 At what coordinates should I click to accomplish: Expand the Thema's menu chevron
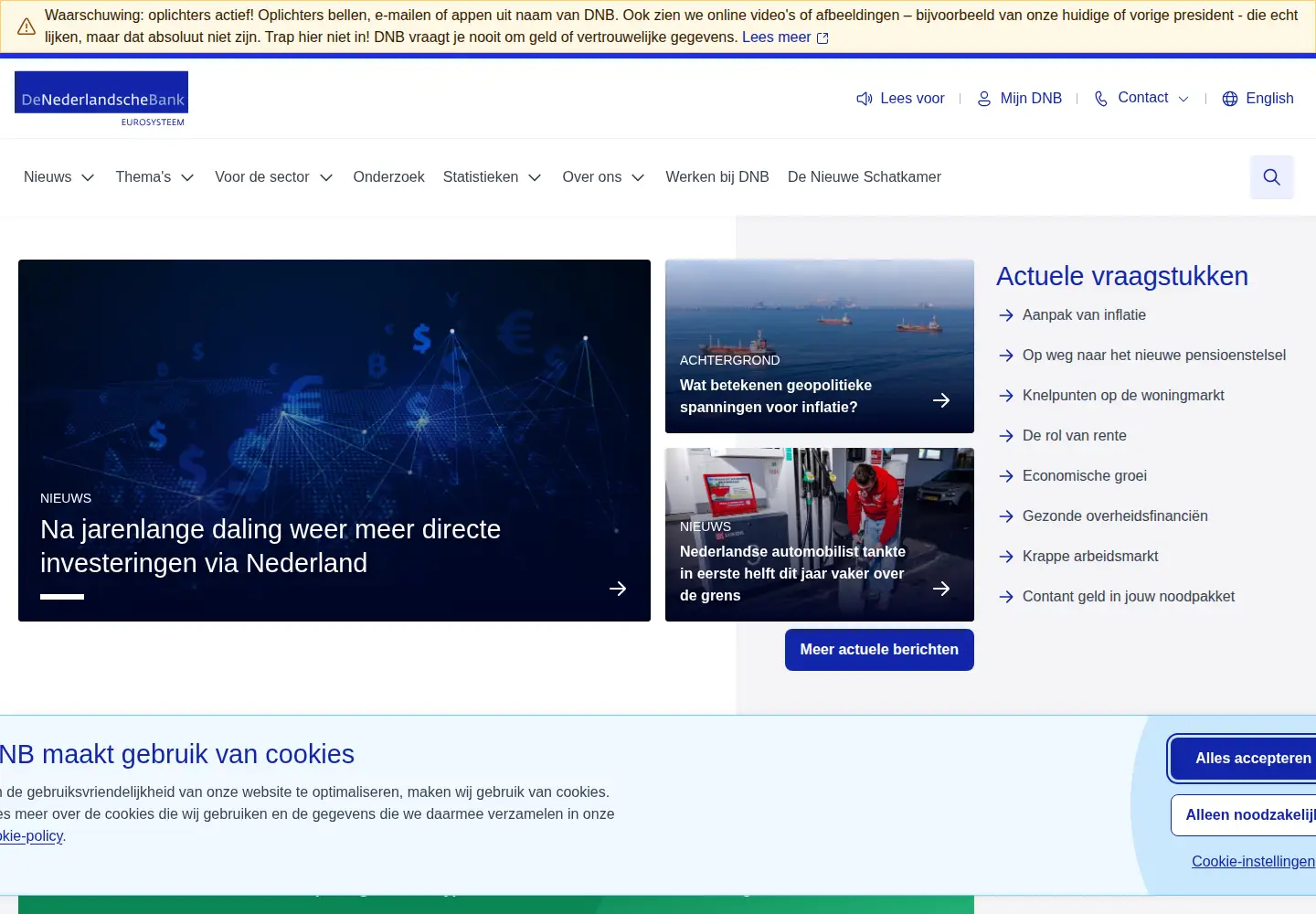pyautogui.click(x=187, y=177)
